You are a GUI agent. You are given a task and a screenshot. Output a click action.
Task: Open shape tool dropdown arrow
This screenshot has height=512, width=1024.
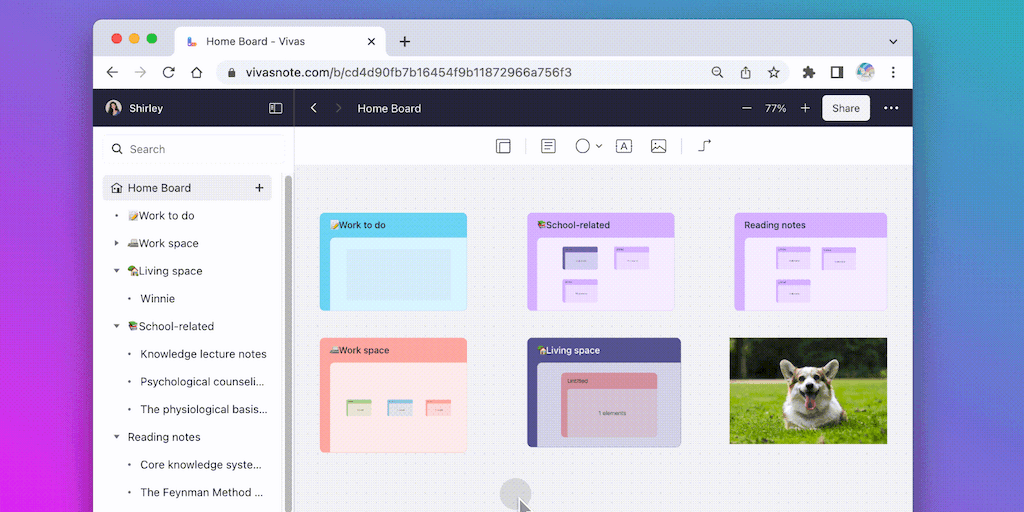point(599,147)
